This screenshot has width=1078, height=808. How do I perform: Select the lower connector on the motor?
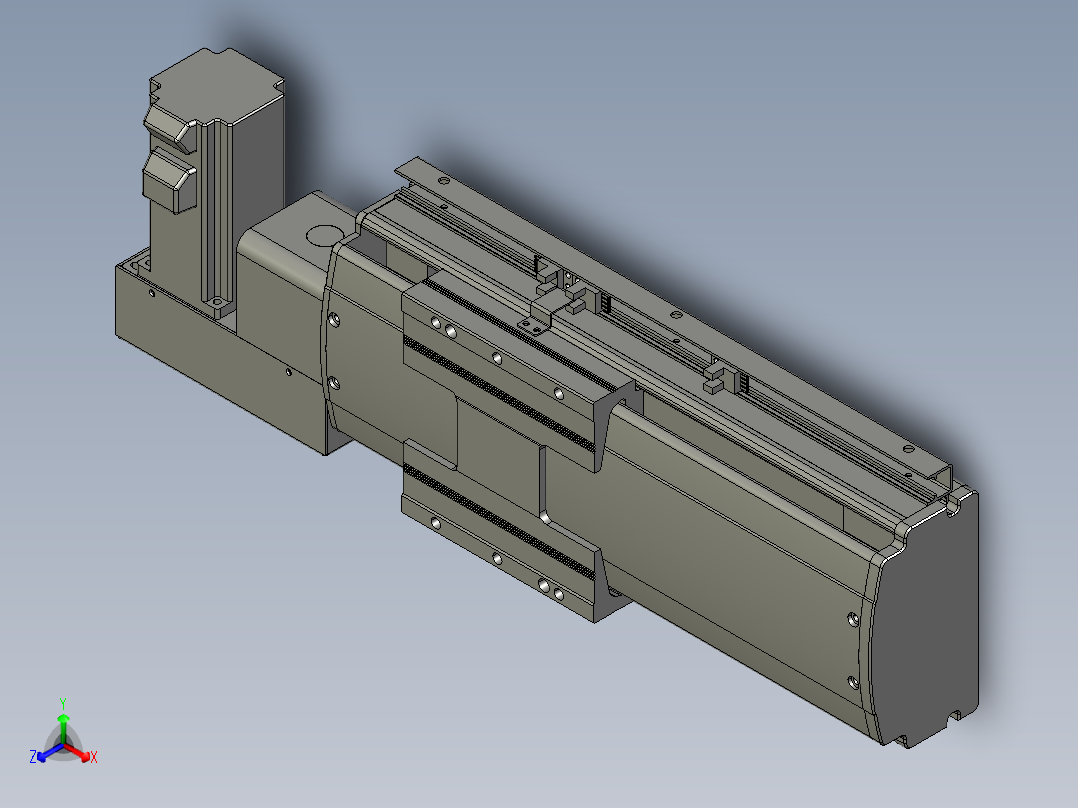pyautogui.click(x=168, y=180)
